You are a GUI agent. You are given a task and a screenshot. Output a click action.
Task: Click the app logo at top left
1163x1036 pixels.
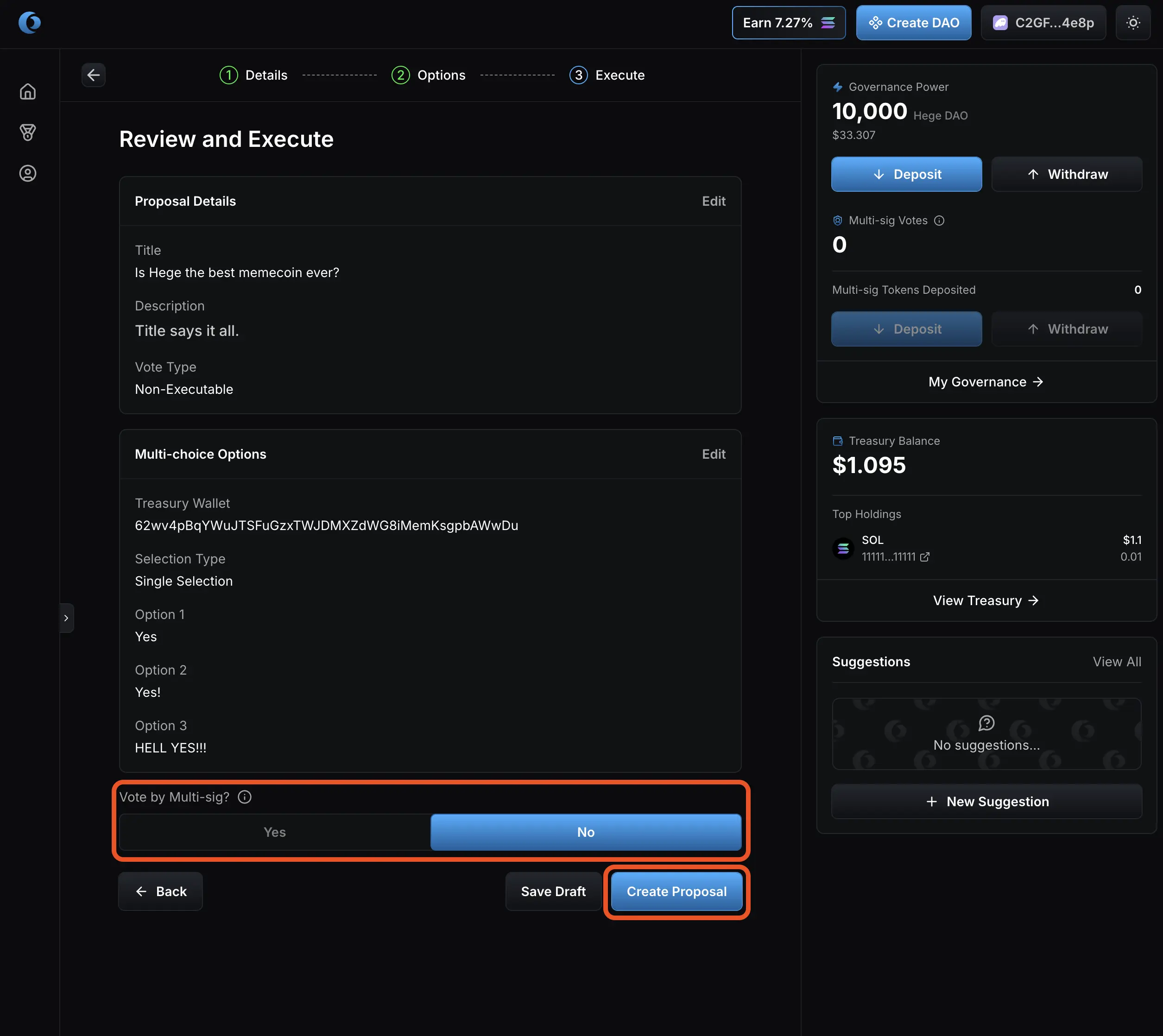[x=30, y=23]
